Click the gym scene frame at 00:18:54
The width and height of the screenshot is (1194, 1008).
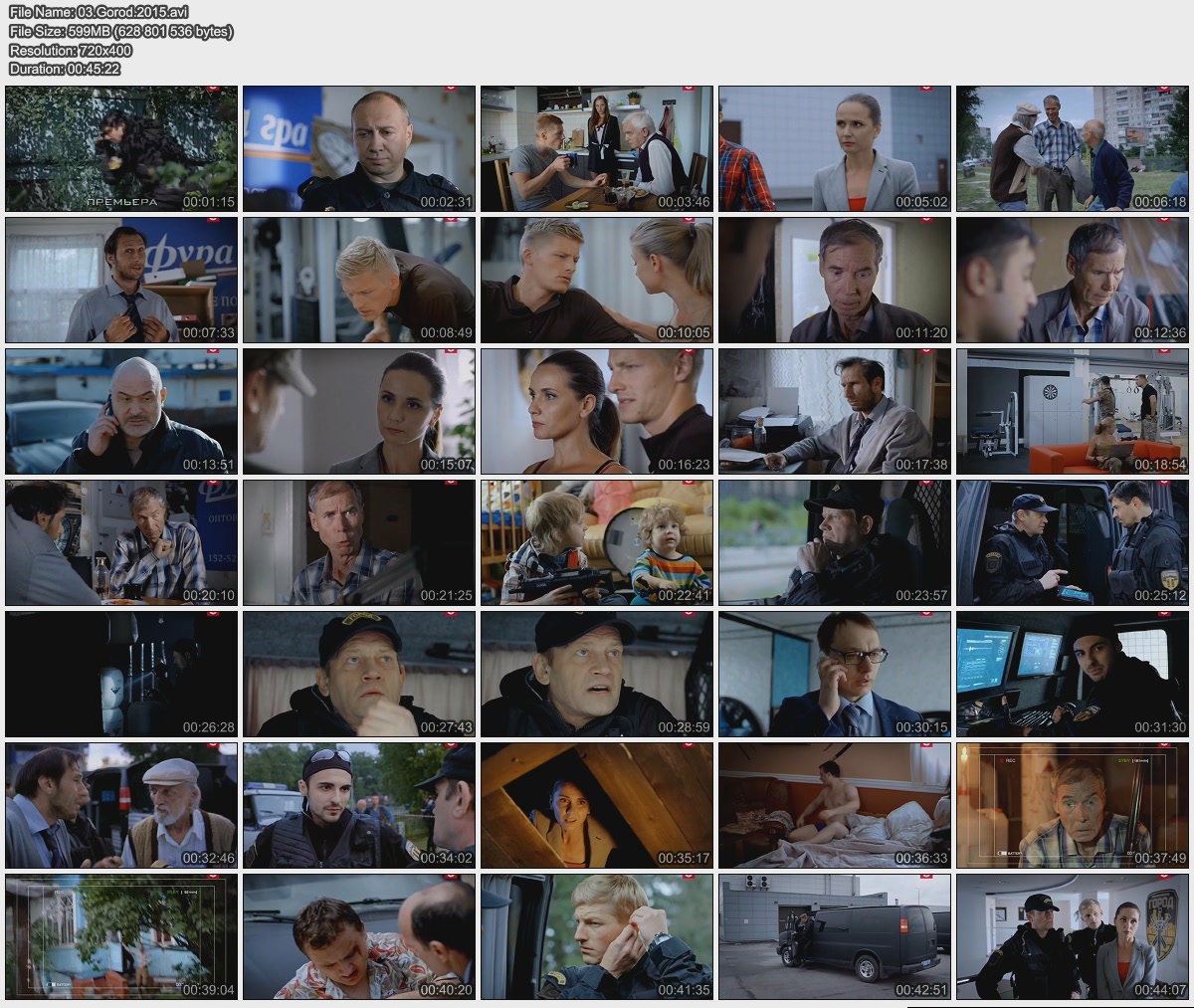(1073, 411)
